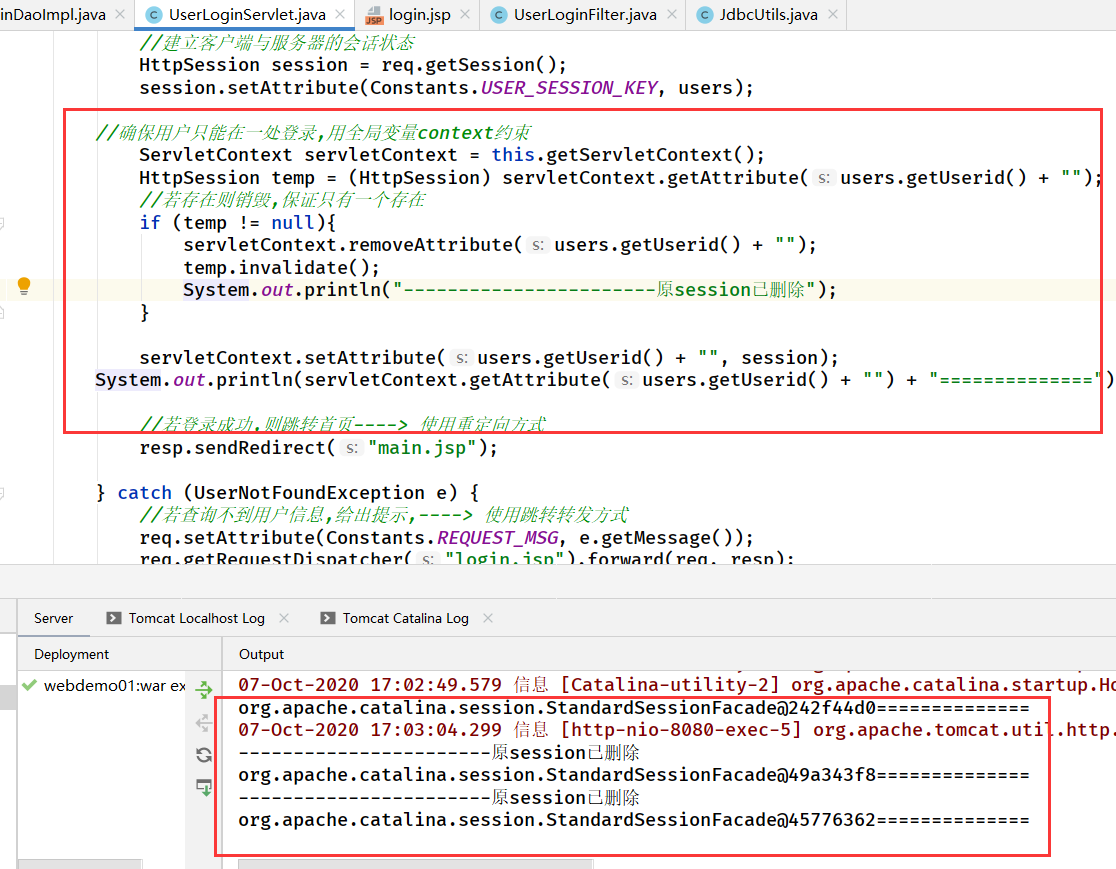
Task: Click the REQUEST_MSG constant in code
Action: [x=498, y=537]
